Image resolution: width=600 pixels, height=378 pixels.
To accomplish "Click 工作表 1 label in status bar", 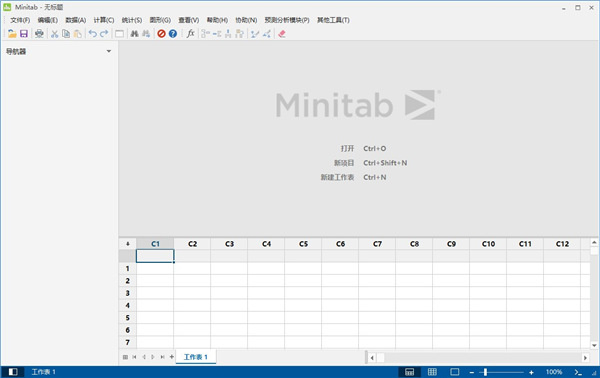I will pos(43,372).
